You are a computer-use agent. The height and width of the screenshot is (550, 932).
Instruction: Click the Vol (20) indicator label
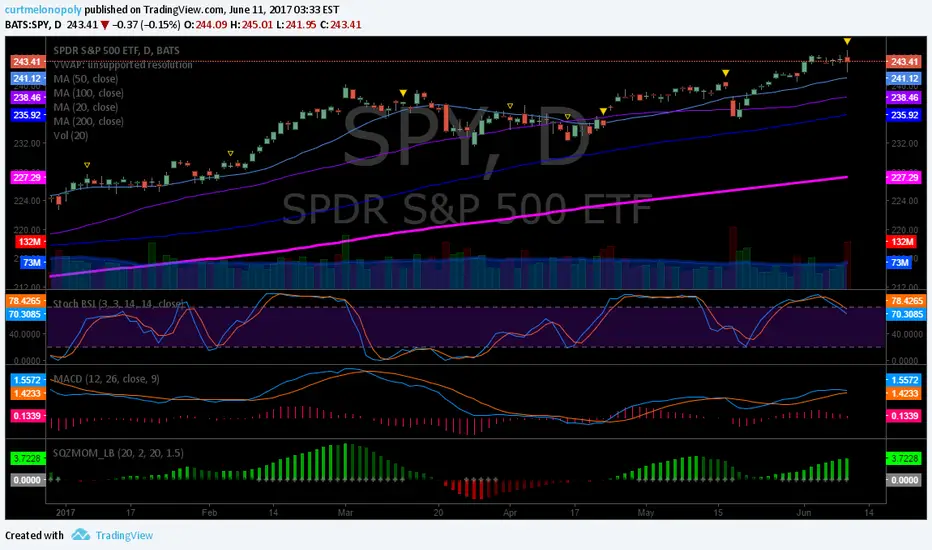[71, 136]
